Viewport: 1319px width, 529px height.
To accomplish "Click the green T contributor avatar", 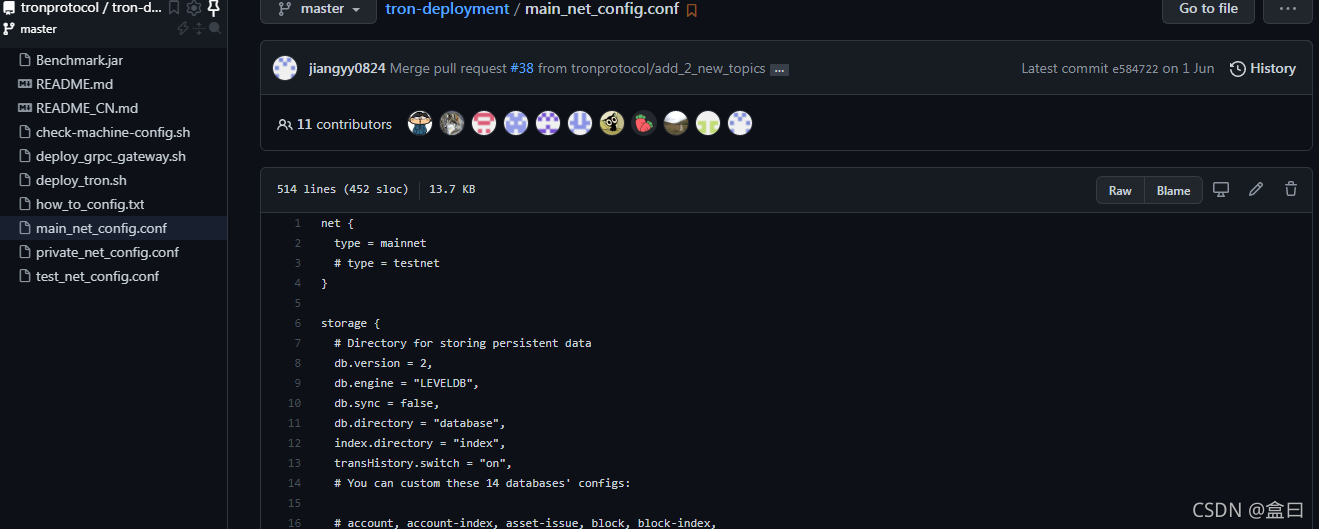I will [x=708, y=123].
